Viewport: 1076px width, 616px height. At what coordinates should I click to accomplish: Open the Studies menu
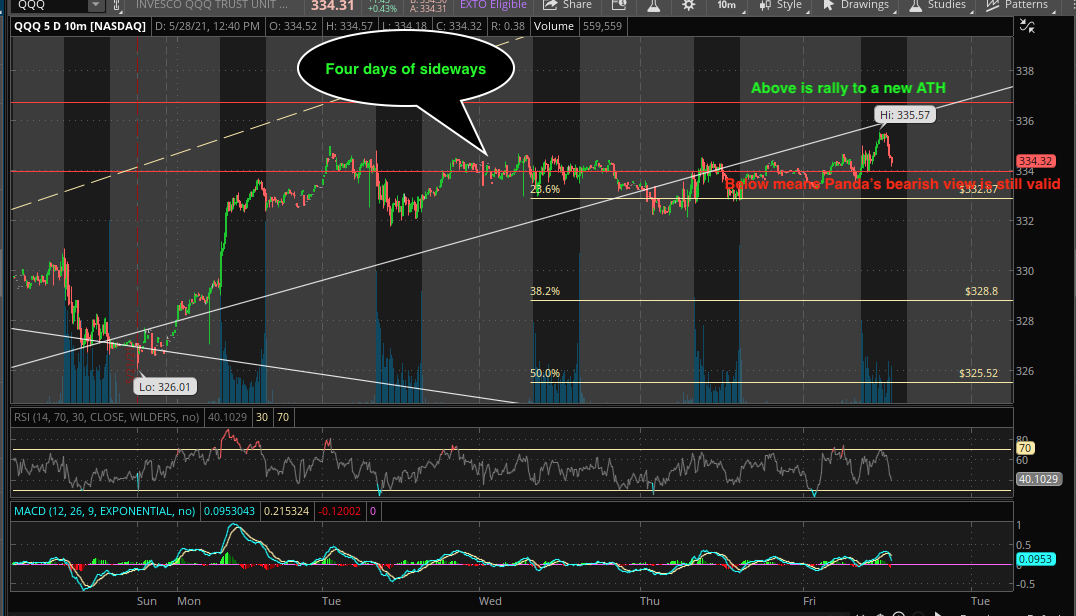click(939, 5)
